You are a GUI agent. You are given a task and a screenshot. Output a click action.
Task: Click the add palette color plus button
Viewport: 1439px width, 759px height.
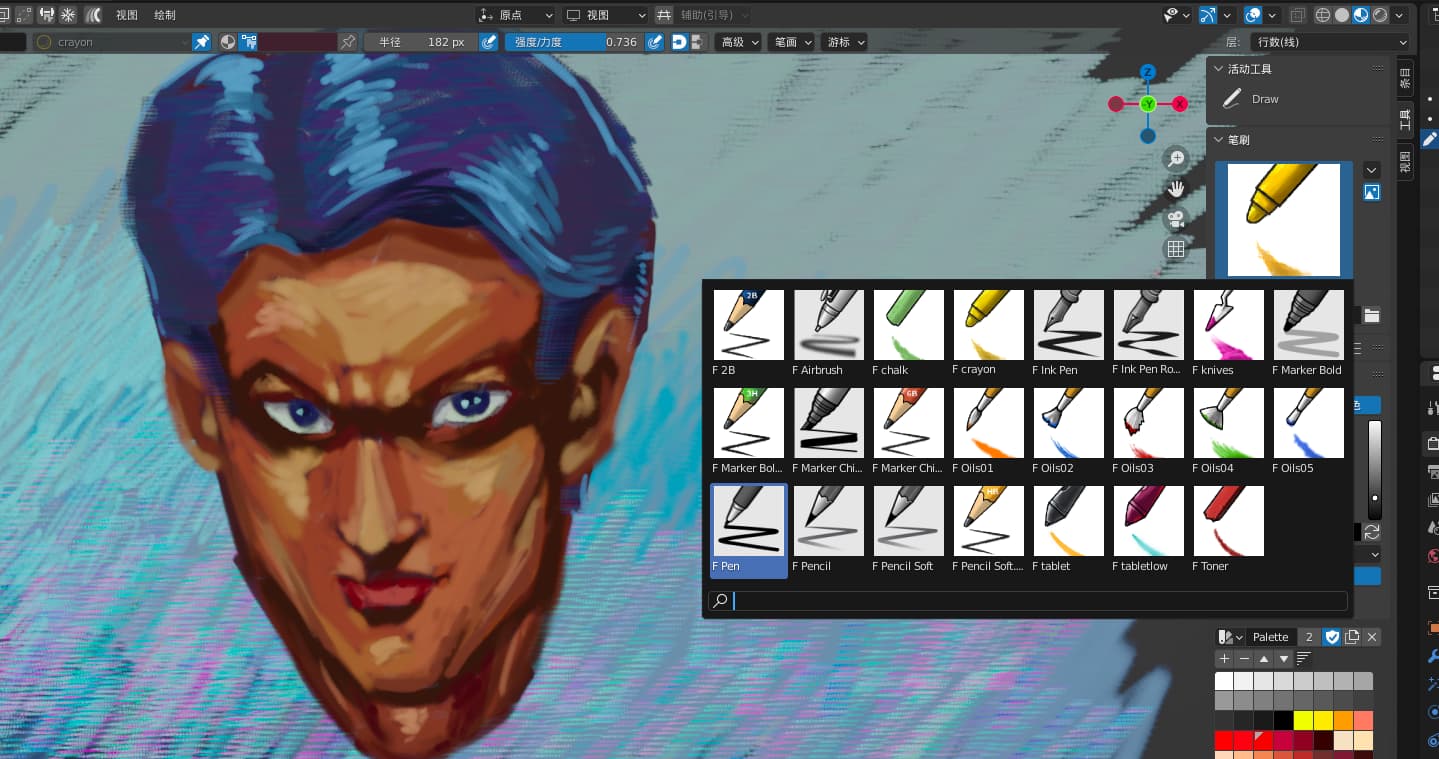point(1224,659)
